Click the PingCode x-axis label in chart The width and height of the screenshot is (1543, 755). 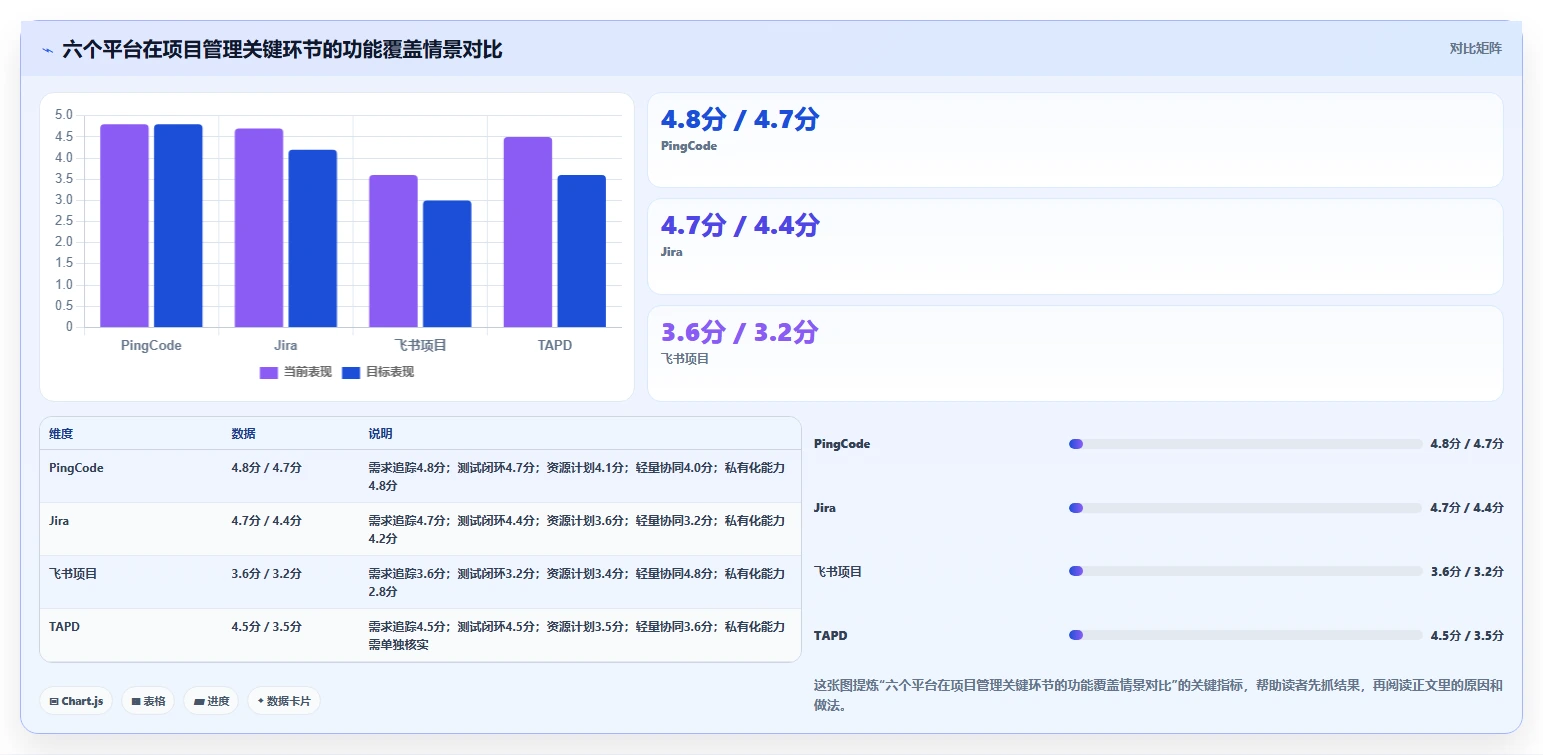click(151, 345)
